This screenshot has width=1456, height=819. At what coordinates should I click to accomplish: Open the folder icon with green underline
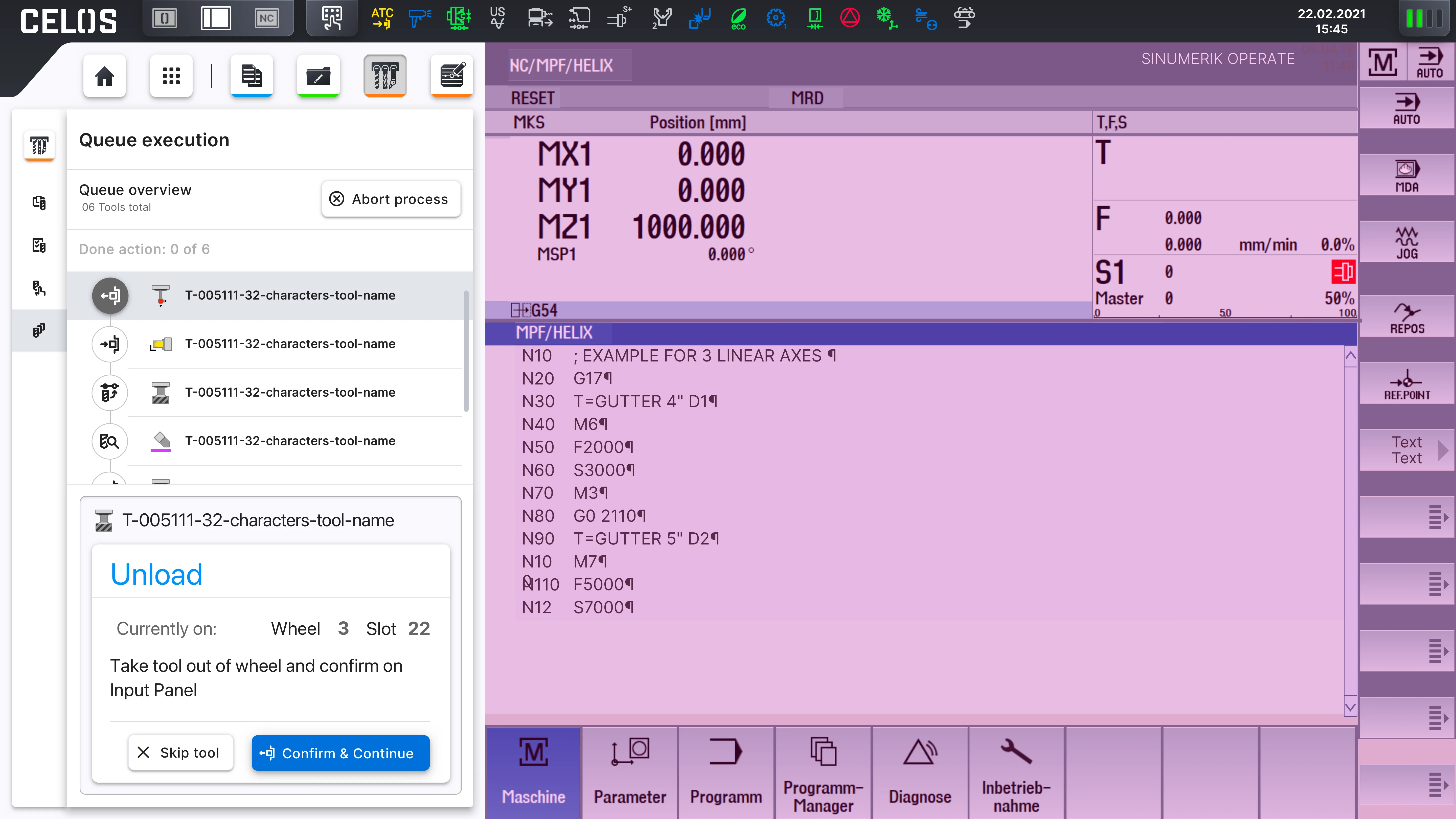pyautogui.click(x=318, y=76)
